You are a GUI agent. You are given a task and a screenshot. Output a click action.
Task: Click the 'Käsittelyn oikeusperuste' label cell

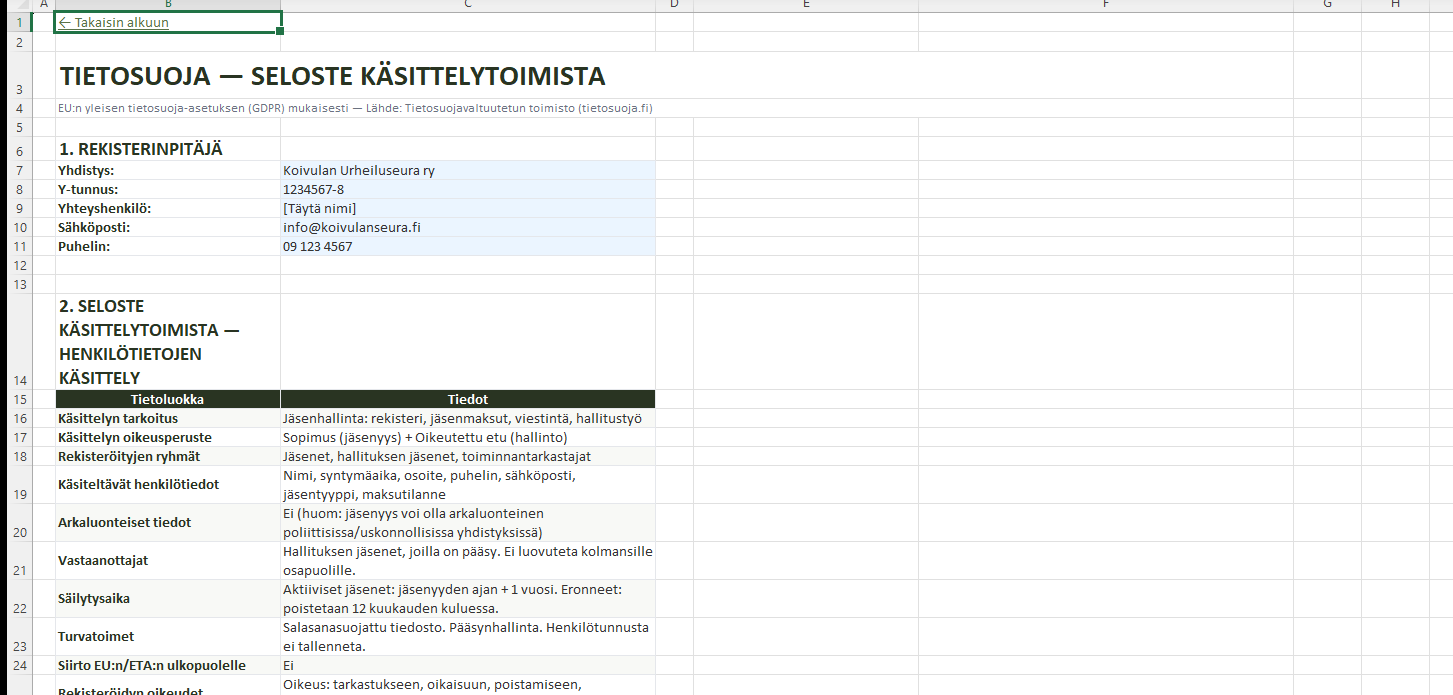167,437
